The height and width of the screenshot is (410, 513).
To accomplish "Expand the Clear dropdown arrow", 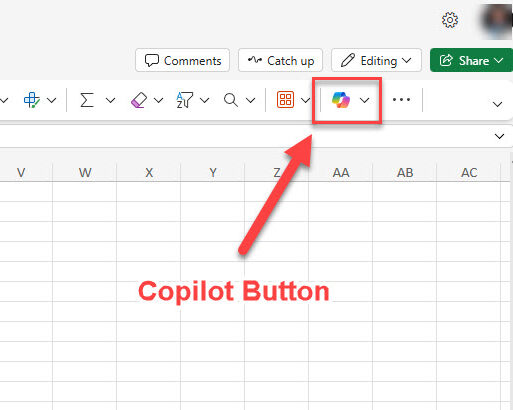I will click(x=159, y=100).
